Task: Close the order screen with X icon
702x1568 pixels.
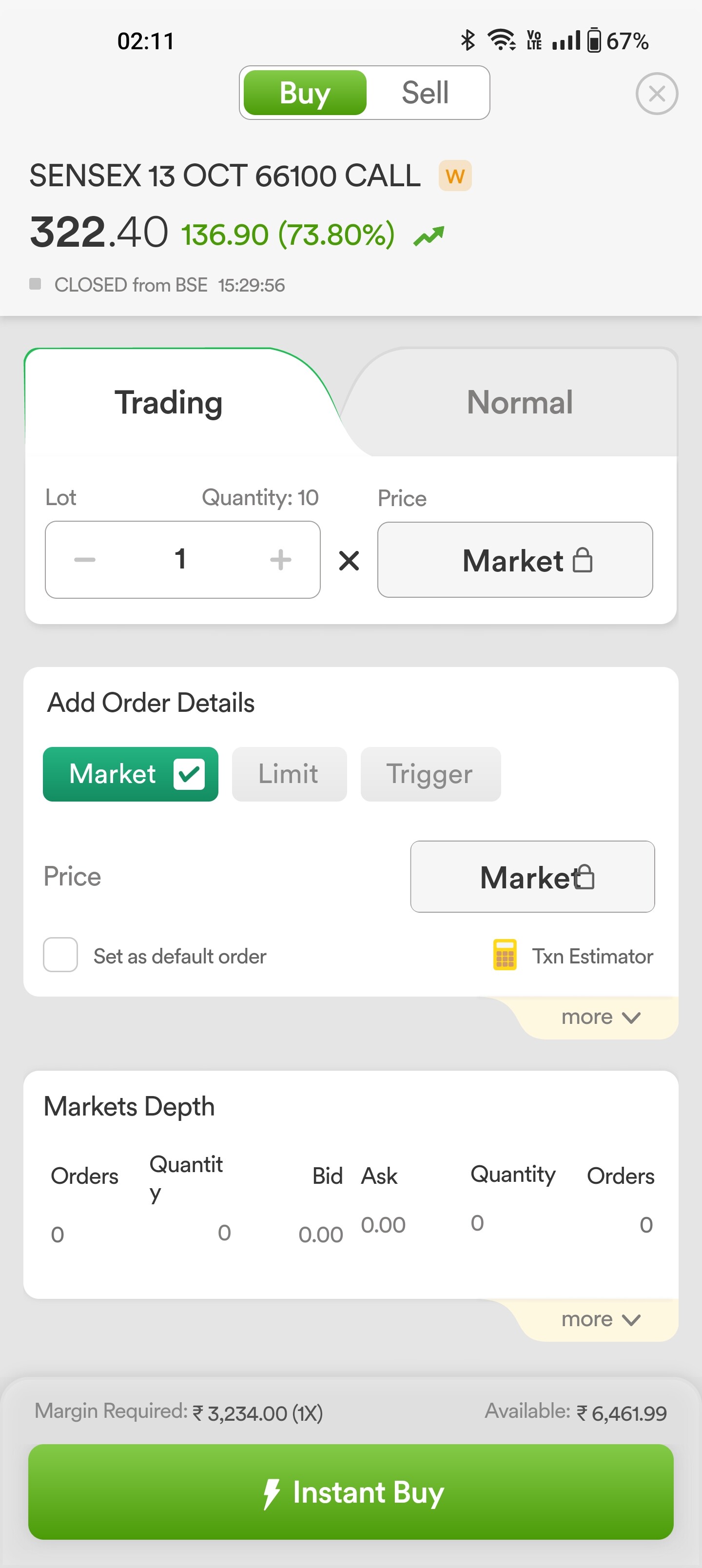Action: (656, 94)
